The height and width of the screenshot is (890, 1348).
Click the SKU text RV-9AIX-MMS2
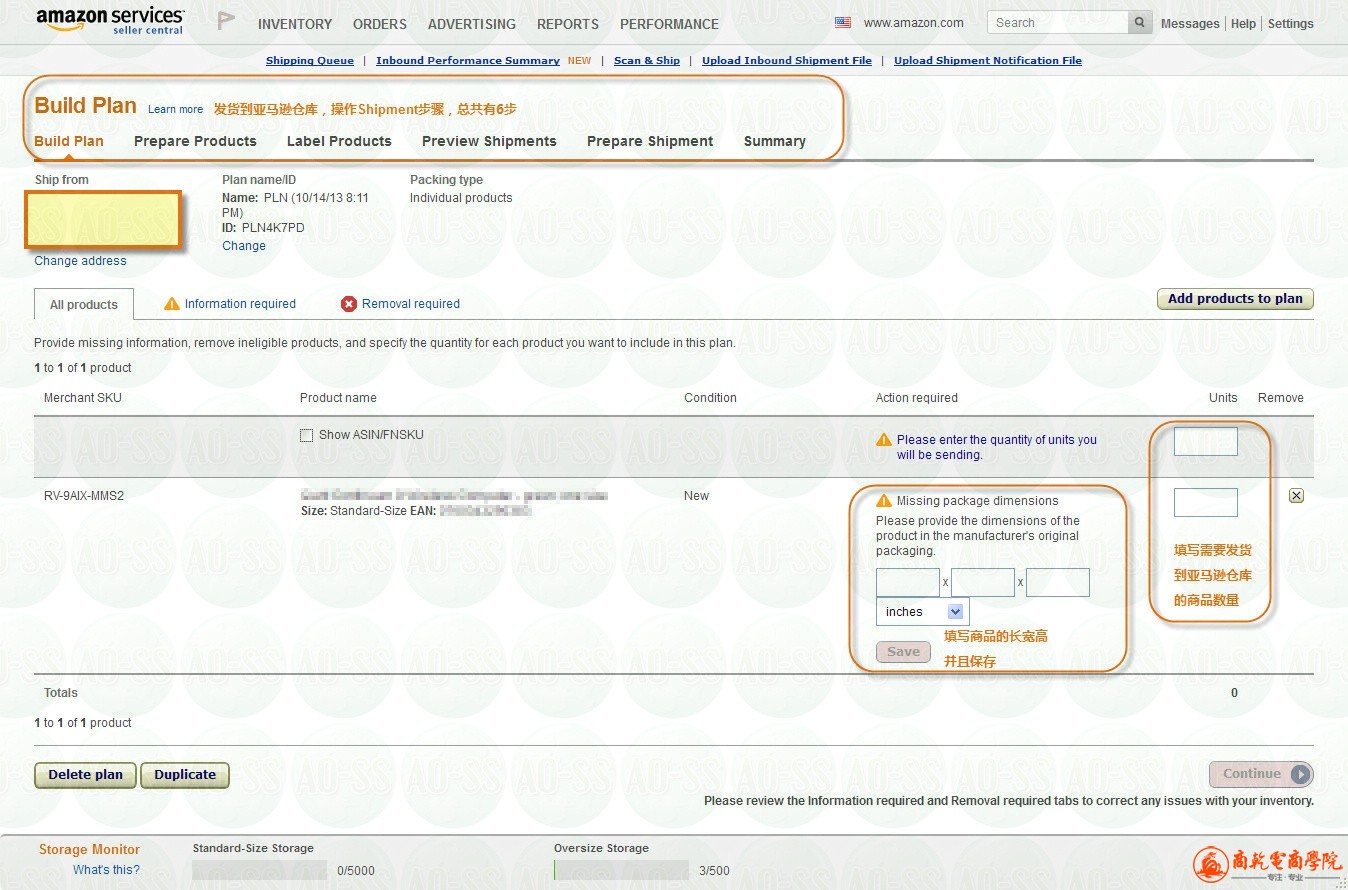tap(84, 496)
